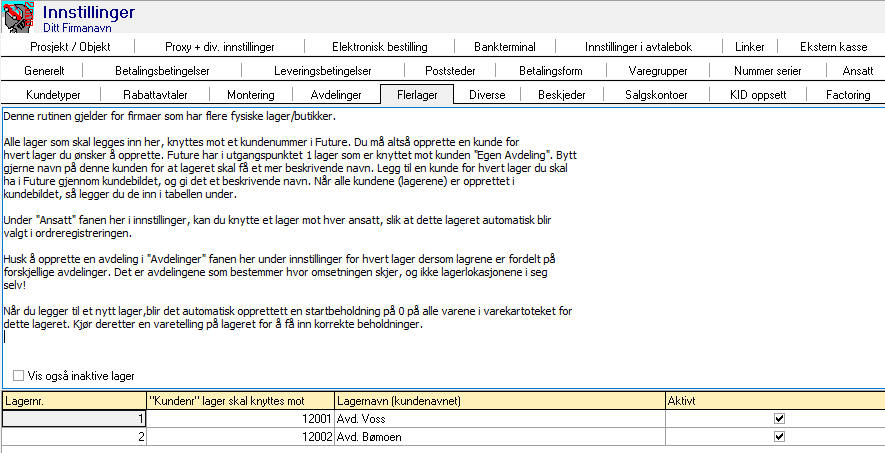Click the Kundenr cell 12002
885x453 pixels.
[x=240, y=437]
